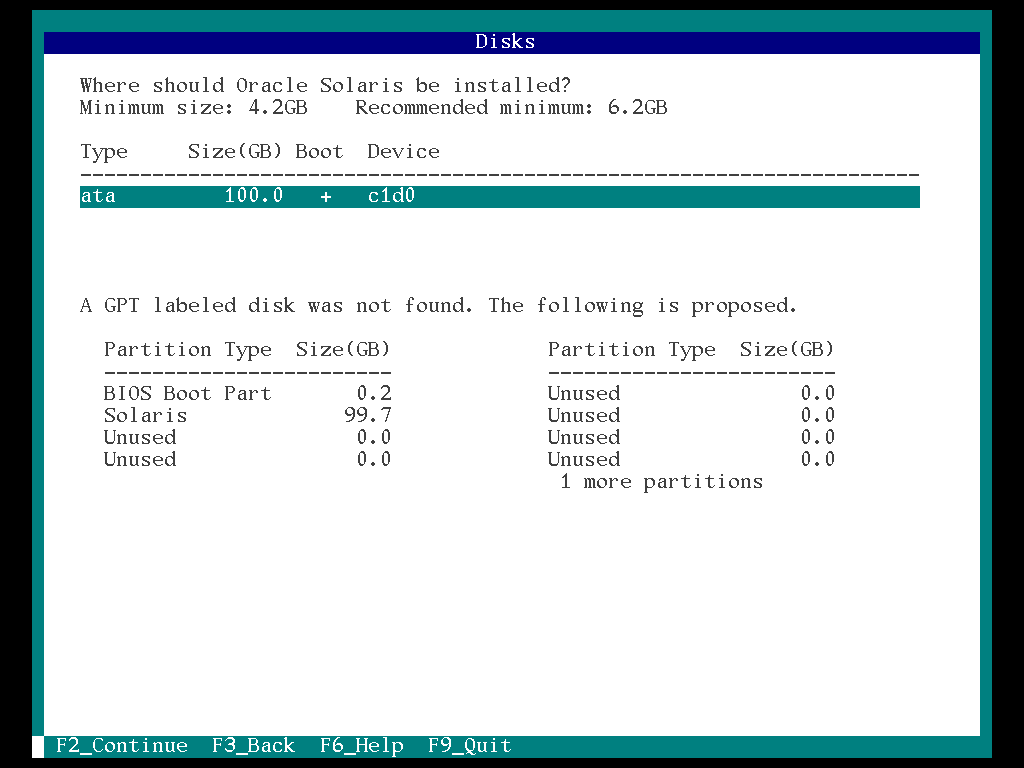Select the BIOS Boot Part partition label
The height and width of the screenshot is (768, 1024).
[187, 394]
